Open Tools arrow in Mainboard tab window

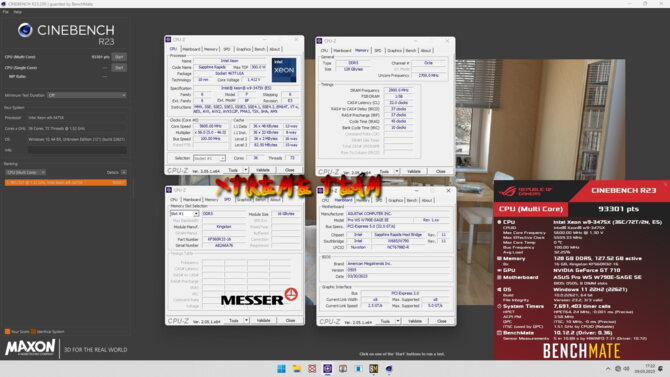tap(398, 321)
